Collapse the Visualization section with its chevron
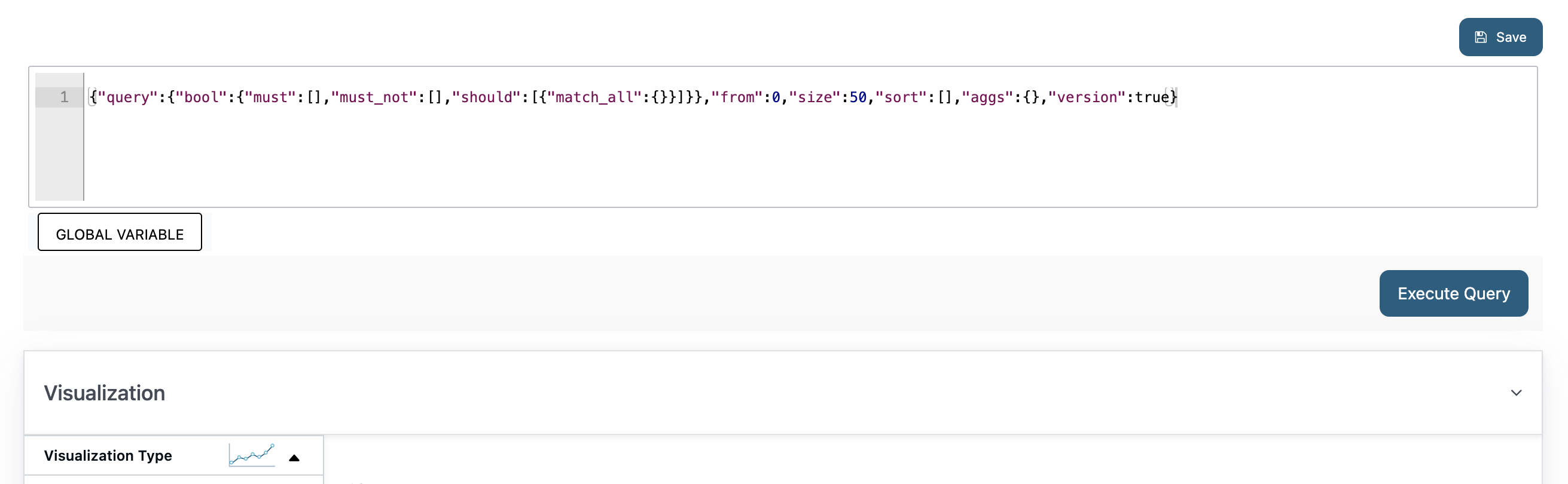This screenshot has height=484, width=1568. click(x=1516, y=393)
